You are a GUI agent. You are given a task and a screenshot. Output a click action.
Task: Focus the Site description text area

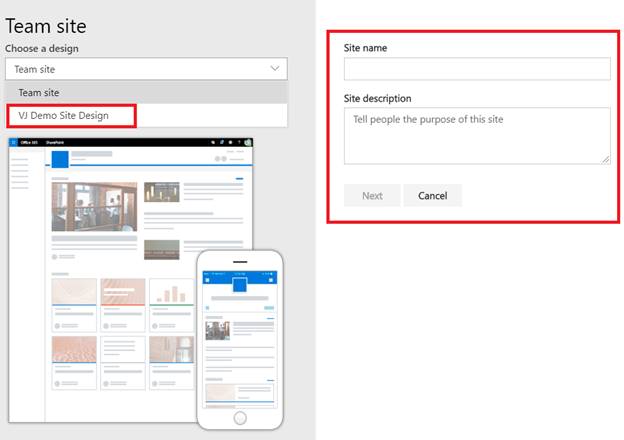pos(477,136)
